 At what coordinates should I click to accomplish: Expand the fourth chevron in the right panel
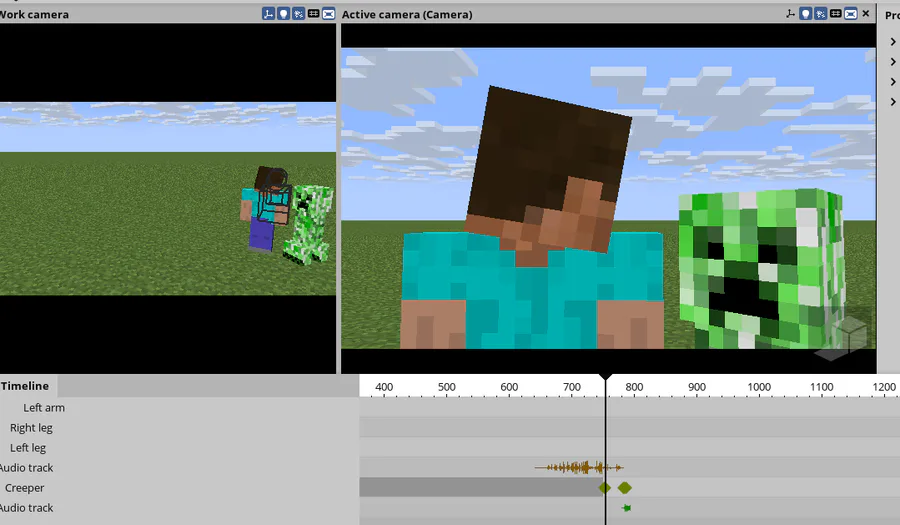pyautogui.click(x=893, y=102)
